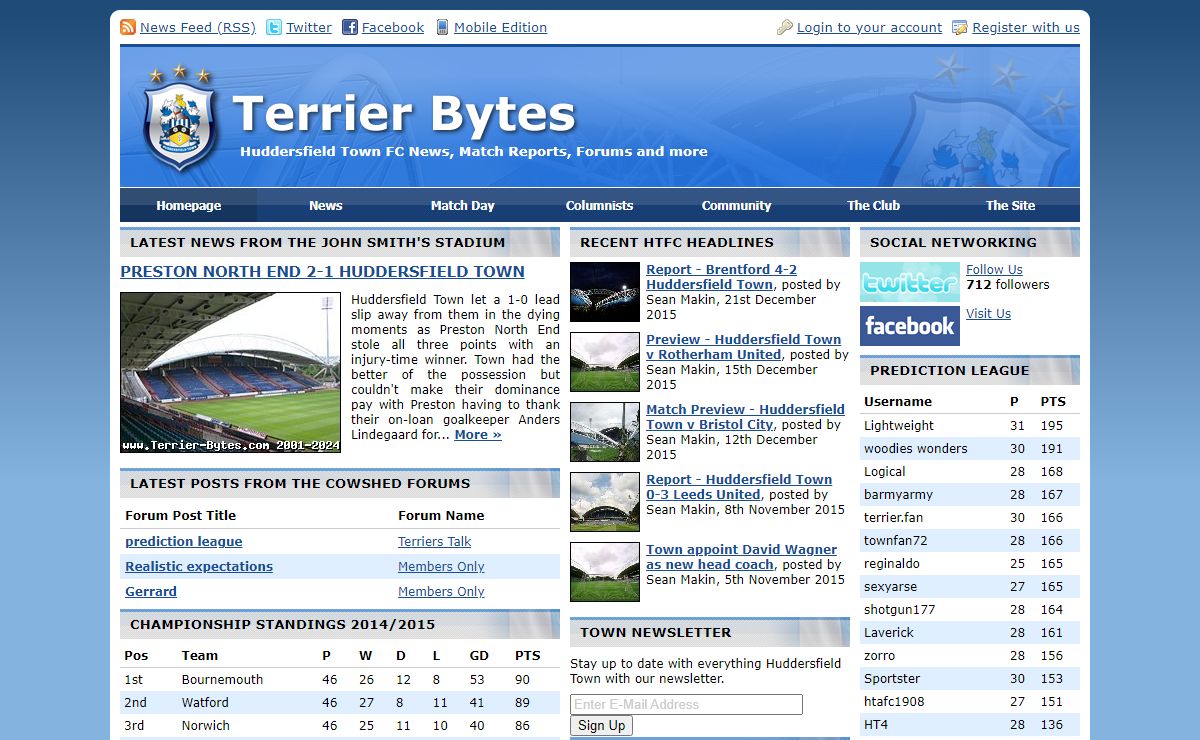Open Members Only forum for Realistic expectations

point(441,566)
